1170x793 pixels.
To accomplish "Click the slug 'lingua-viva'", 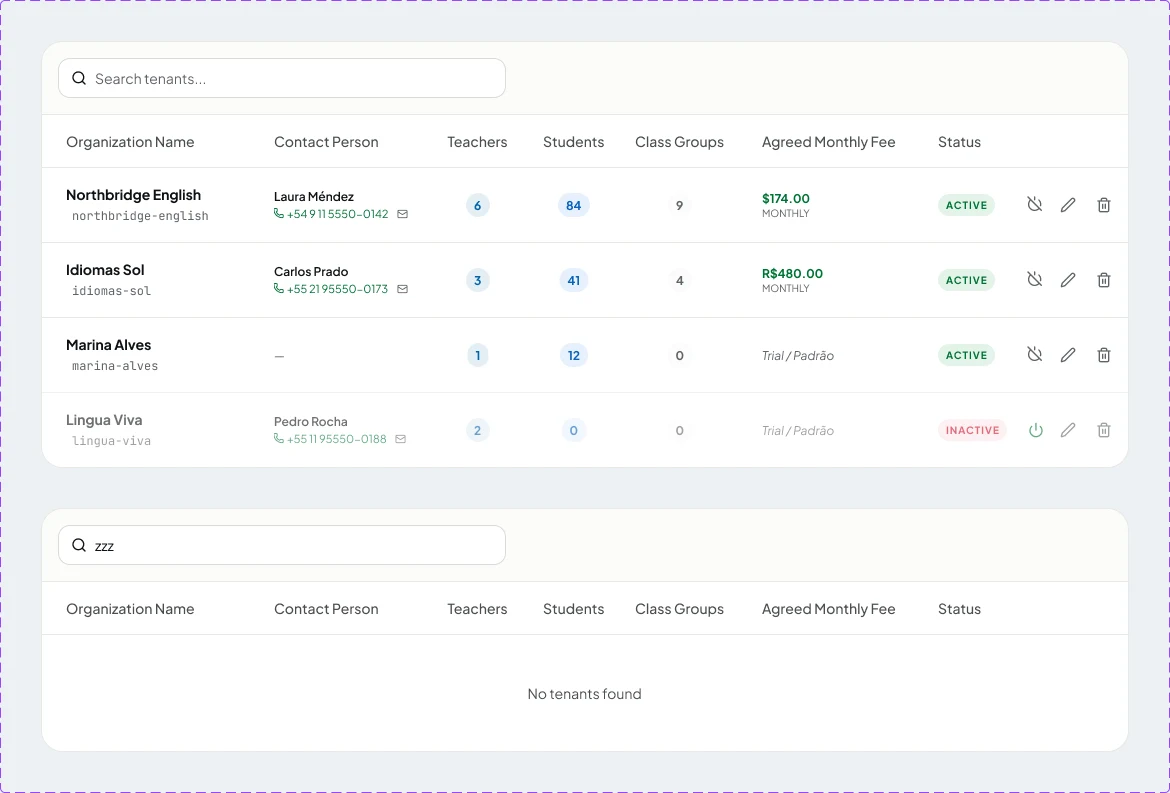I will coord(111,441).
